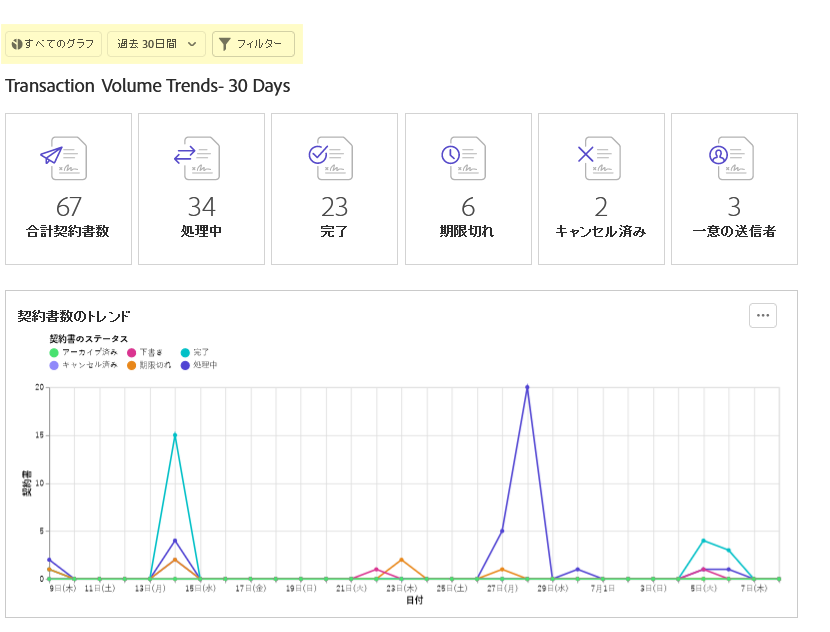Open the three-dot menu on trend chart
Viewport: 830px width, 632px height.
click(763, 315)
